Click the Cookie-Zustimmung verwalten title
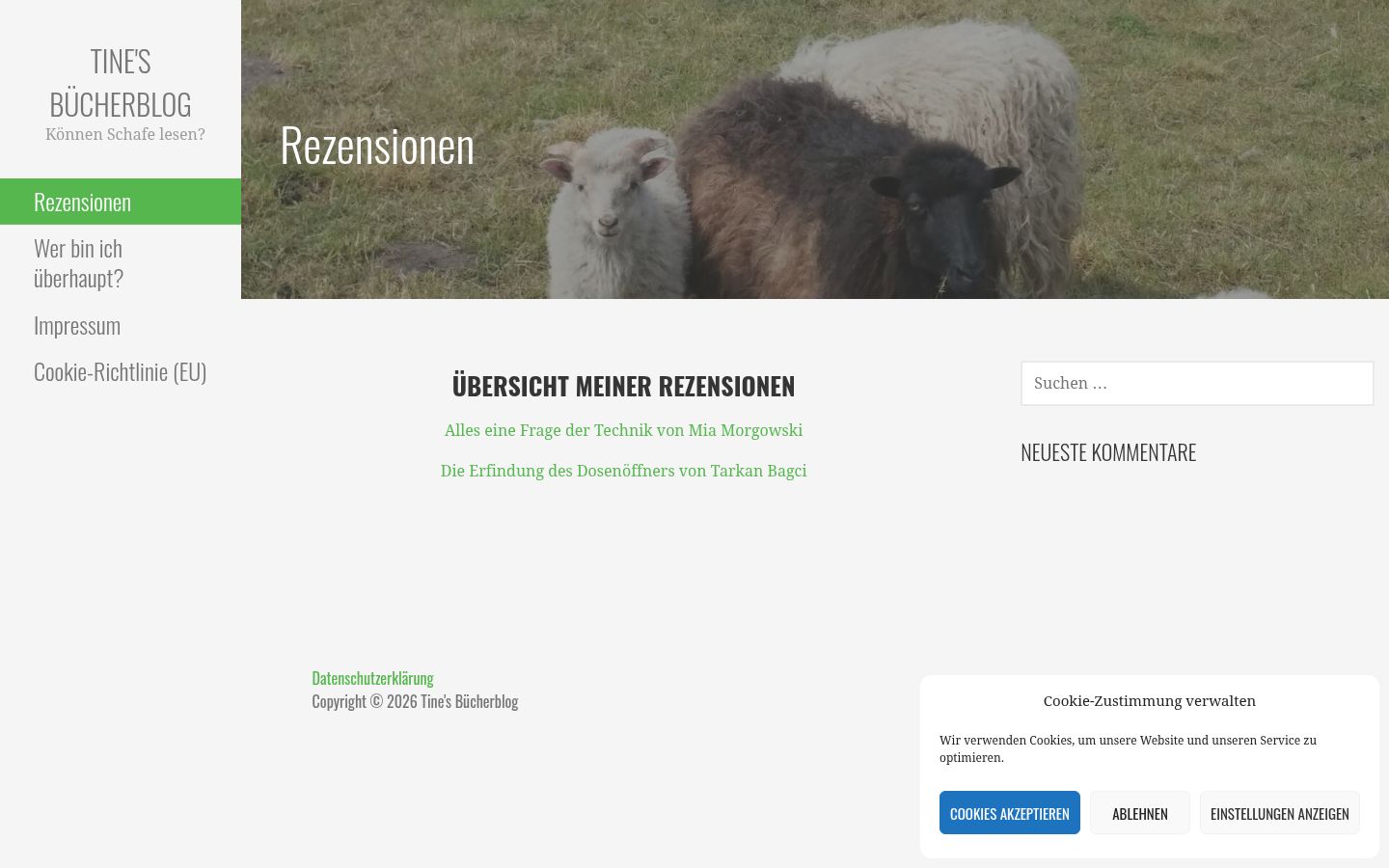The image size is (1389, 868). (x=1150, y=701)
